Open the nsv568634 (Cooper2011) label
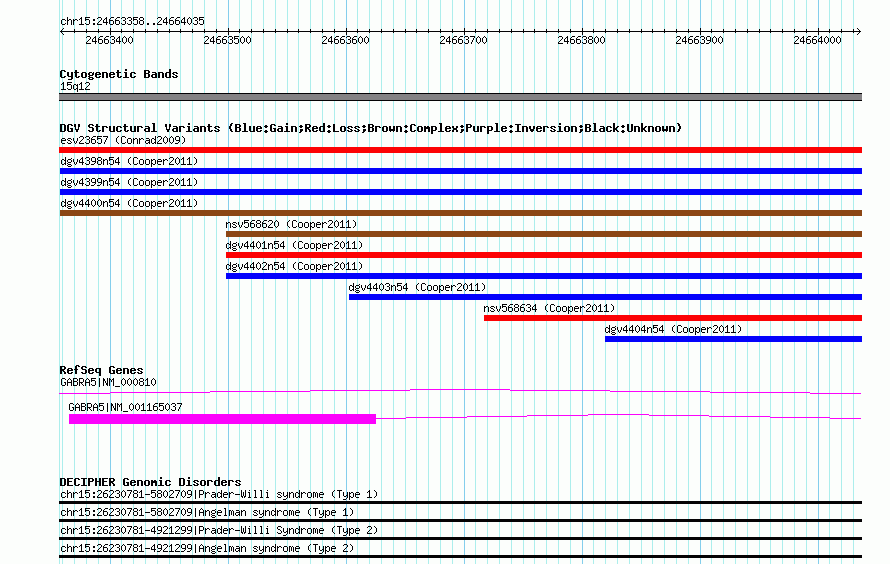This screenshot has width=890, height=564. pos(549,308)
